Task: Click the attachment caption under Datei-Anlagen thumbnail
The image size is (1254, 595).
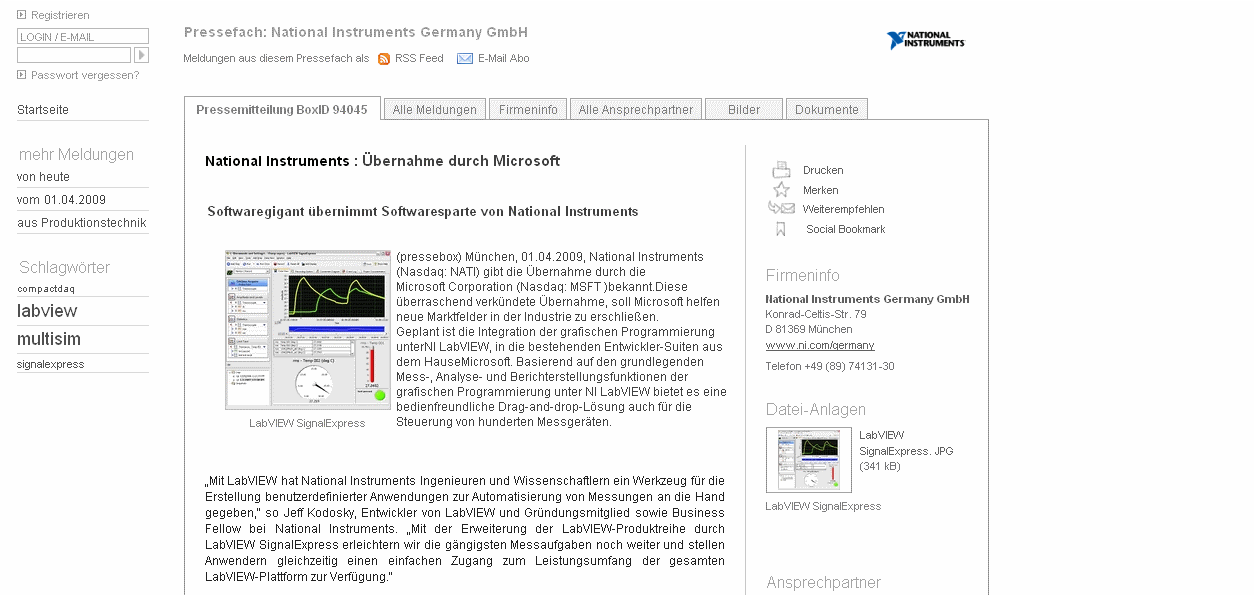Action: click(x=824, y=506)
